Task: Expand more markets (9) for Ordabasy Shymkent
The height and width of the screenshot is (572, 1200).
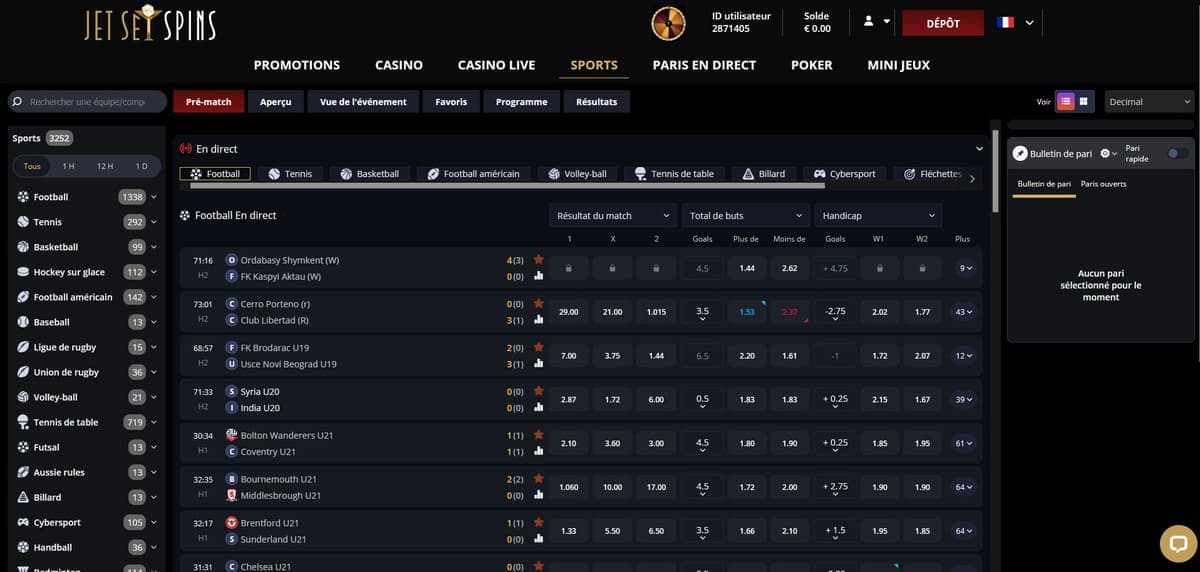Action: (964, 268)
